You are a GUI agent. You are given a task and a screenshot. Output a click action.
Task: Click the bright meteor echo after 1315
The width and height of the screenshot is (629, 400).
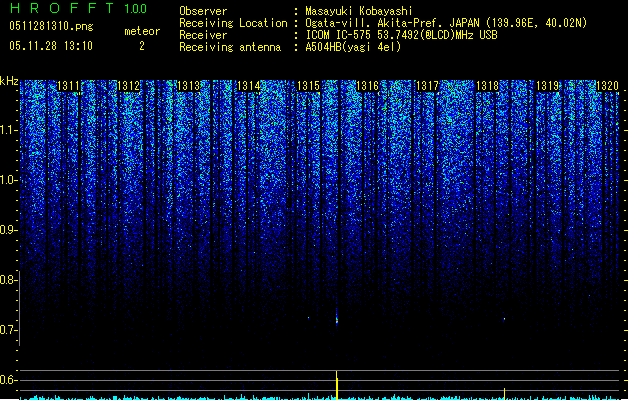[337, 319]
